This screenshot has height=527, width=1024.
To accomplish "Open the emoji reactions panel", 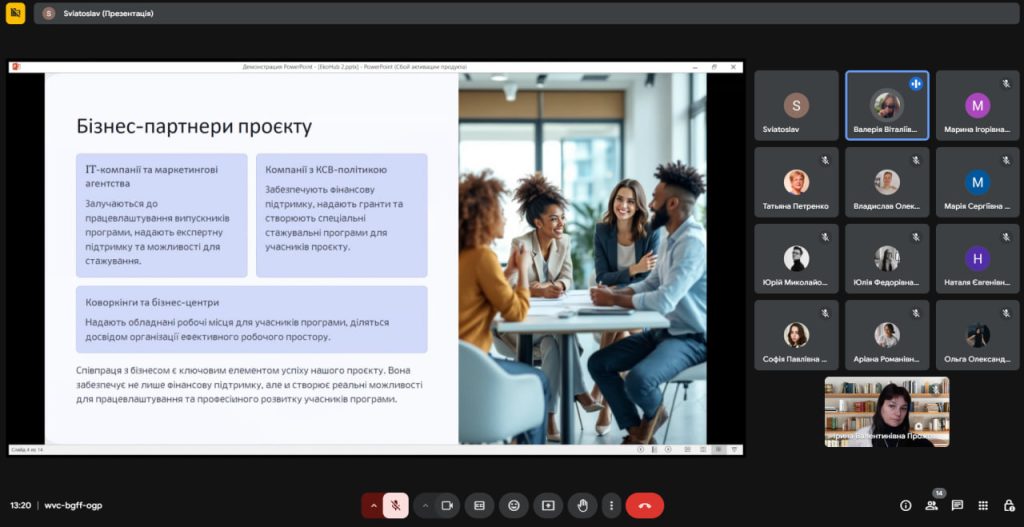I will [x=514, y=505].
